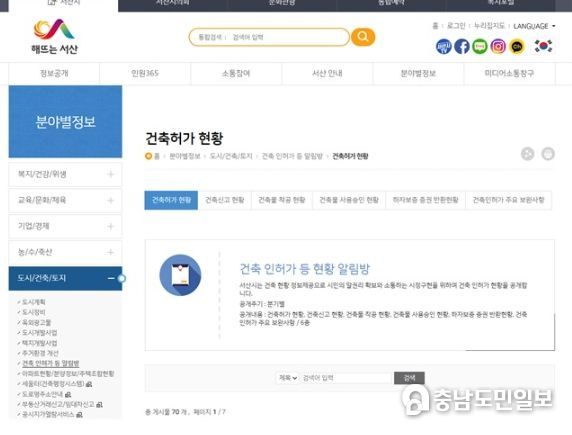Click the orange search magnifier button

click(363, 37)
